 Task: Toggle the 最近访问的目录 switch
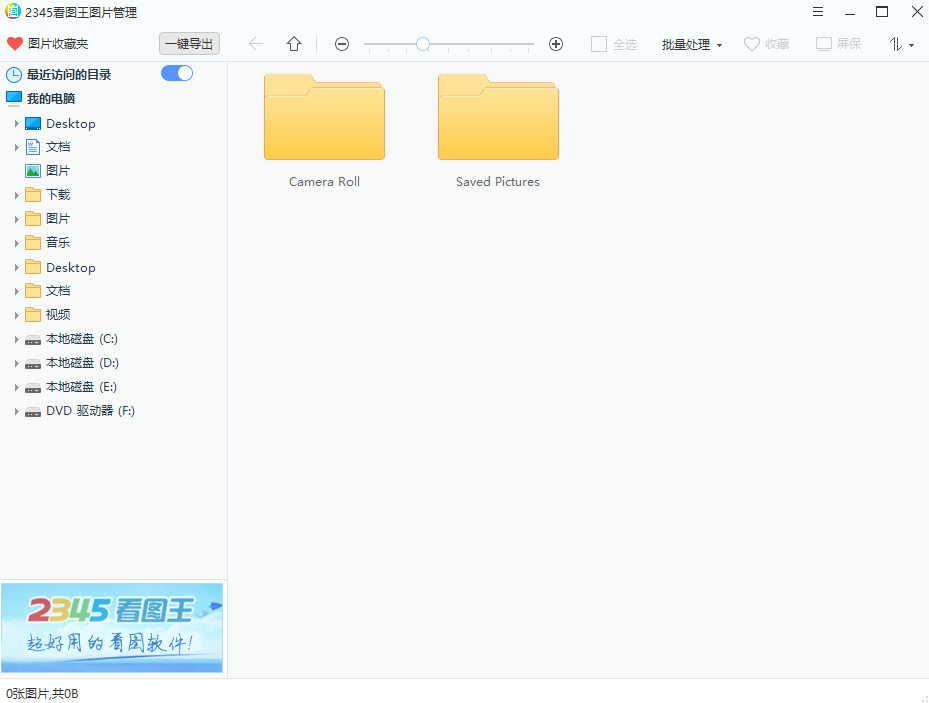click(177, 73)
